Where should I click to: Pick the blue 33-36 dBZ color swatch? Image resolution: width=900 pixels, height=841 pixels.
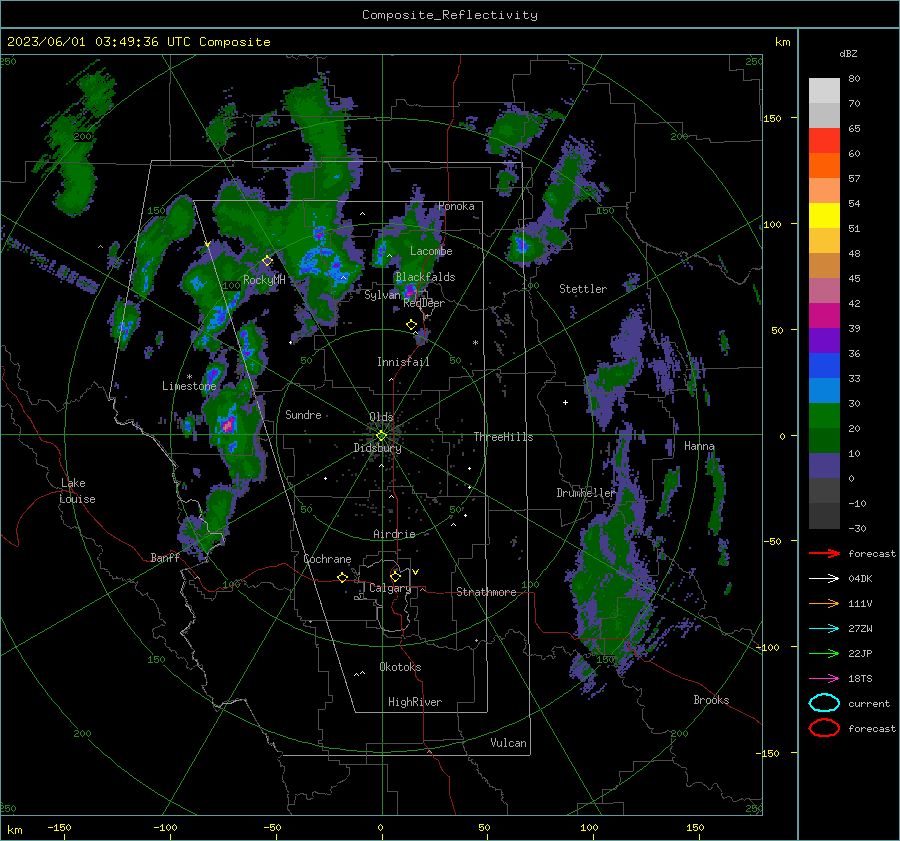(824, 366)
